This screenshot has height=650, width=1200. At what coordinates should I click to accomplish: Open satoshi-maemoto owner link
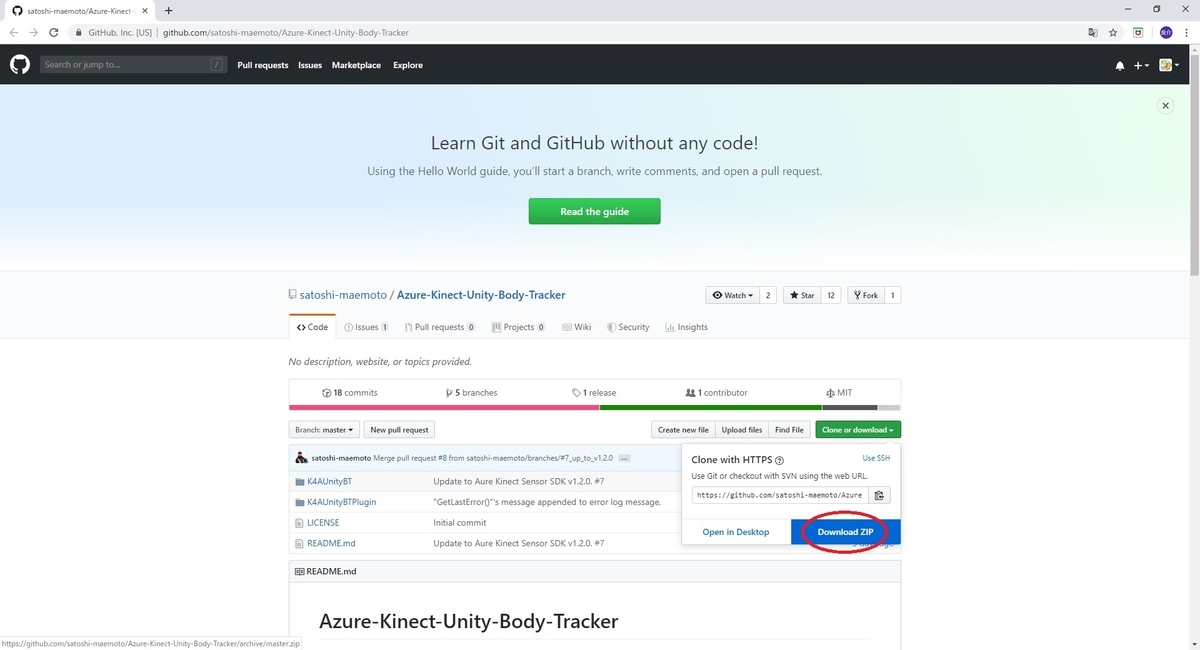click(x=344, y=295)
